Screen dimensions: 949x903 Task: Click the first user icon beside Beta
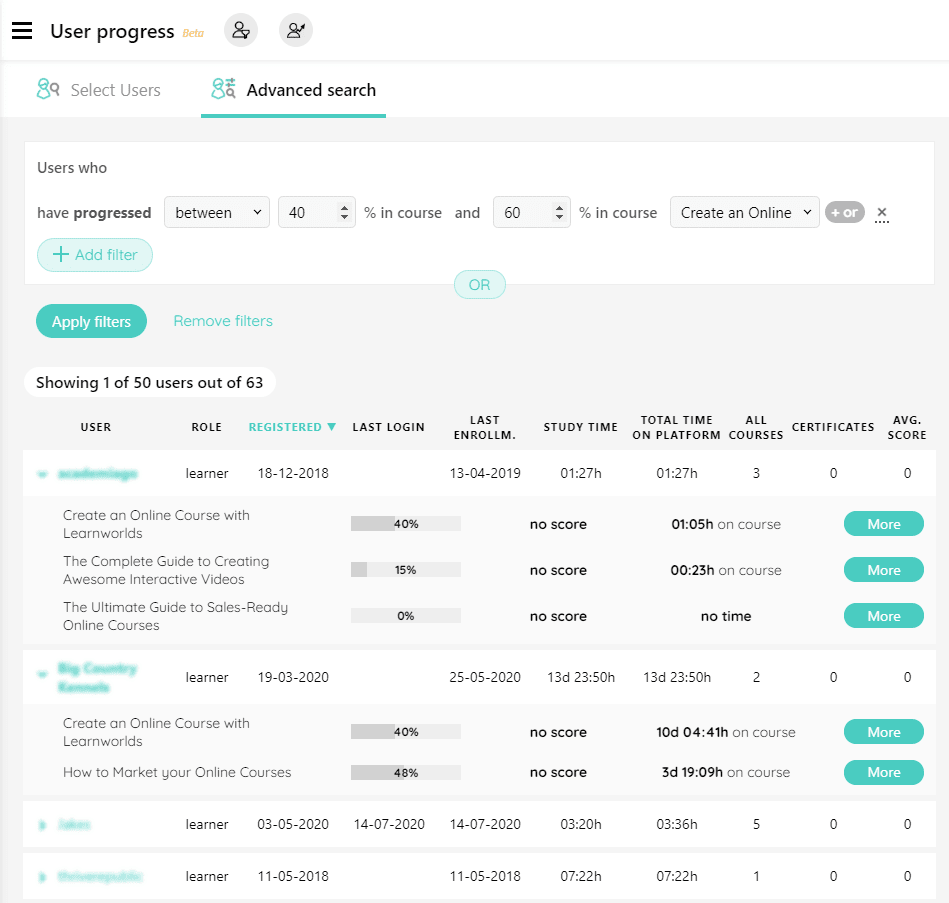tap(240, 31)
